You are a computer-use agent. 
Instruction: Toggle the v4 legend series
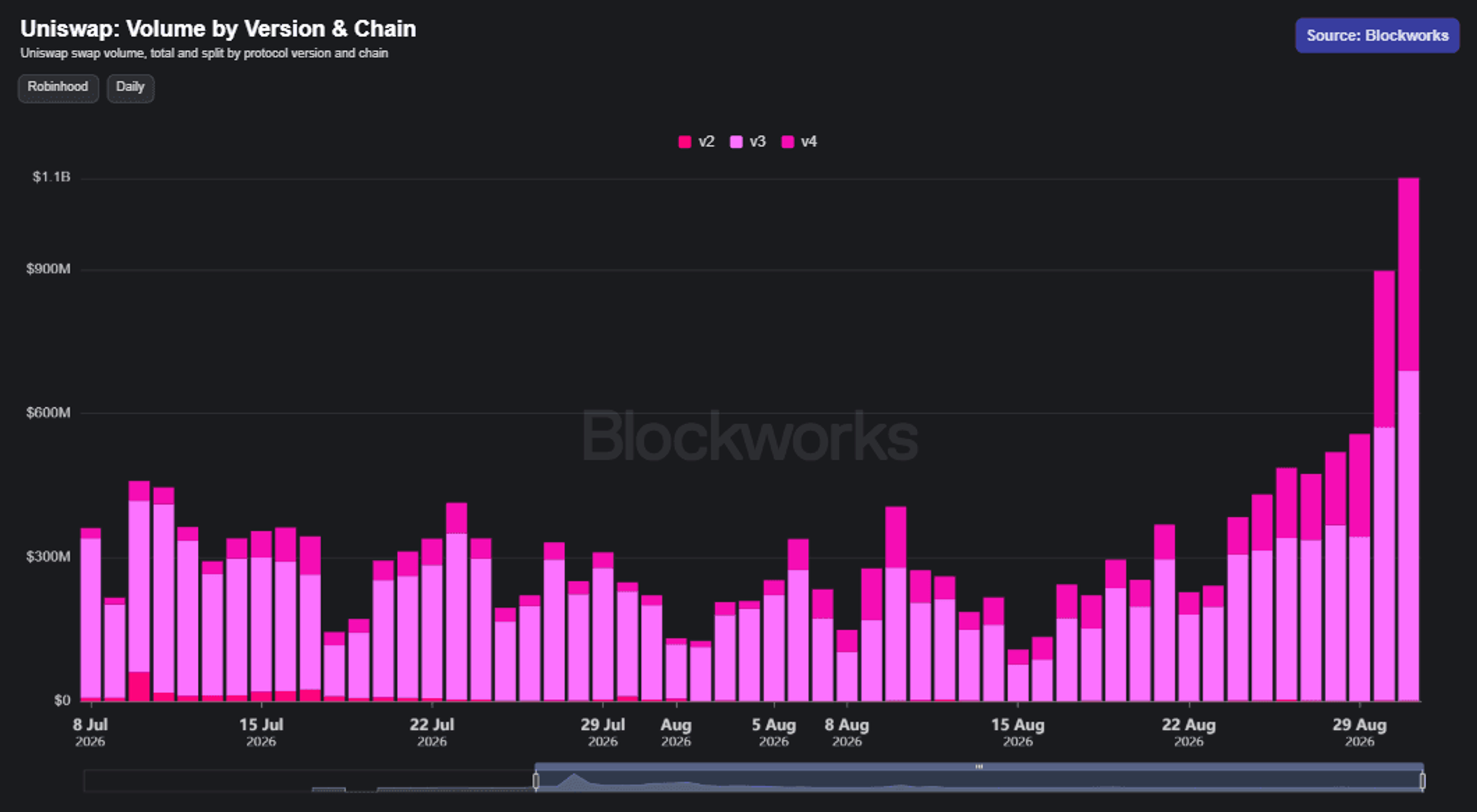(799, 142)
